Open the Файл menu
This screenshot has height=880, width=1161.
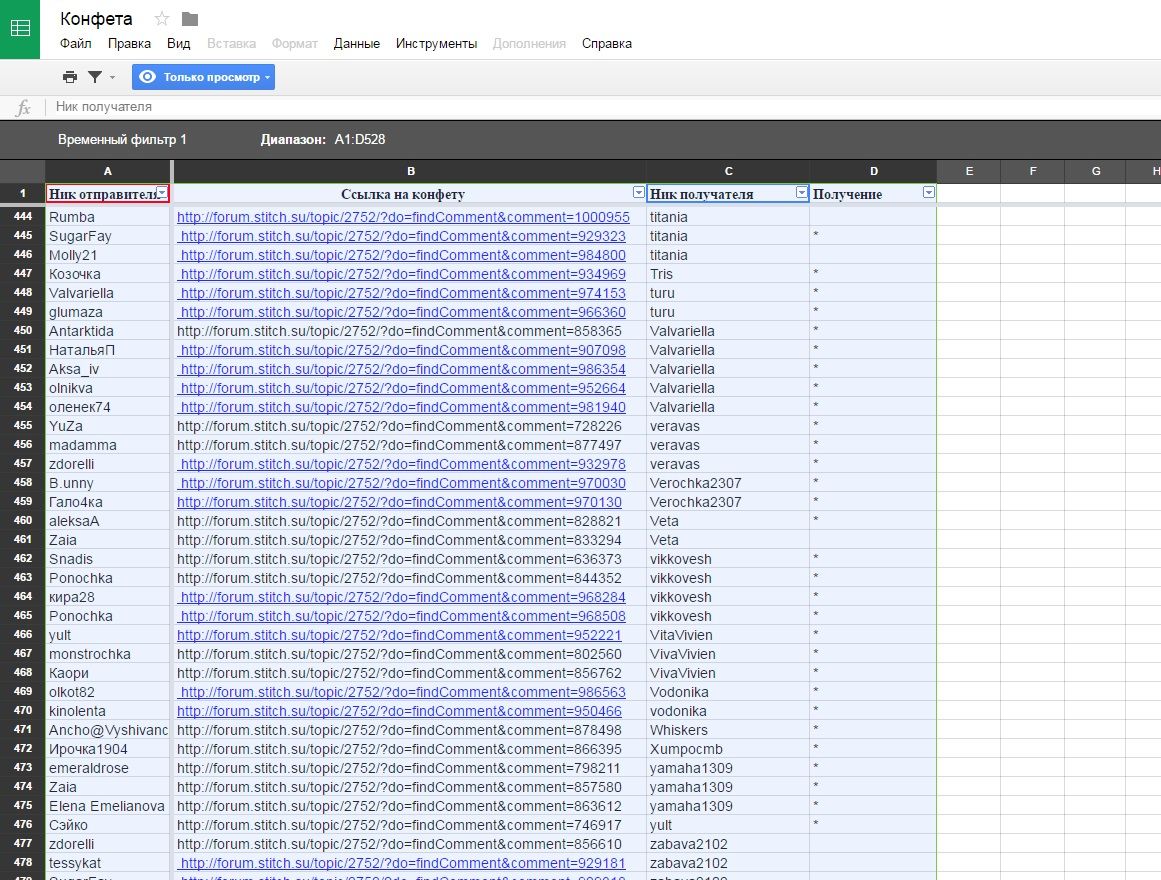coord(75,43)
